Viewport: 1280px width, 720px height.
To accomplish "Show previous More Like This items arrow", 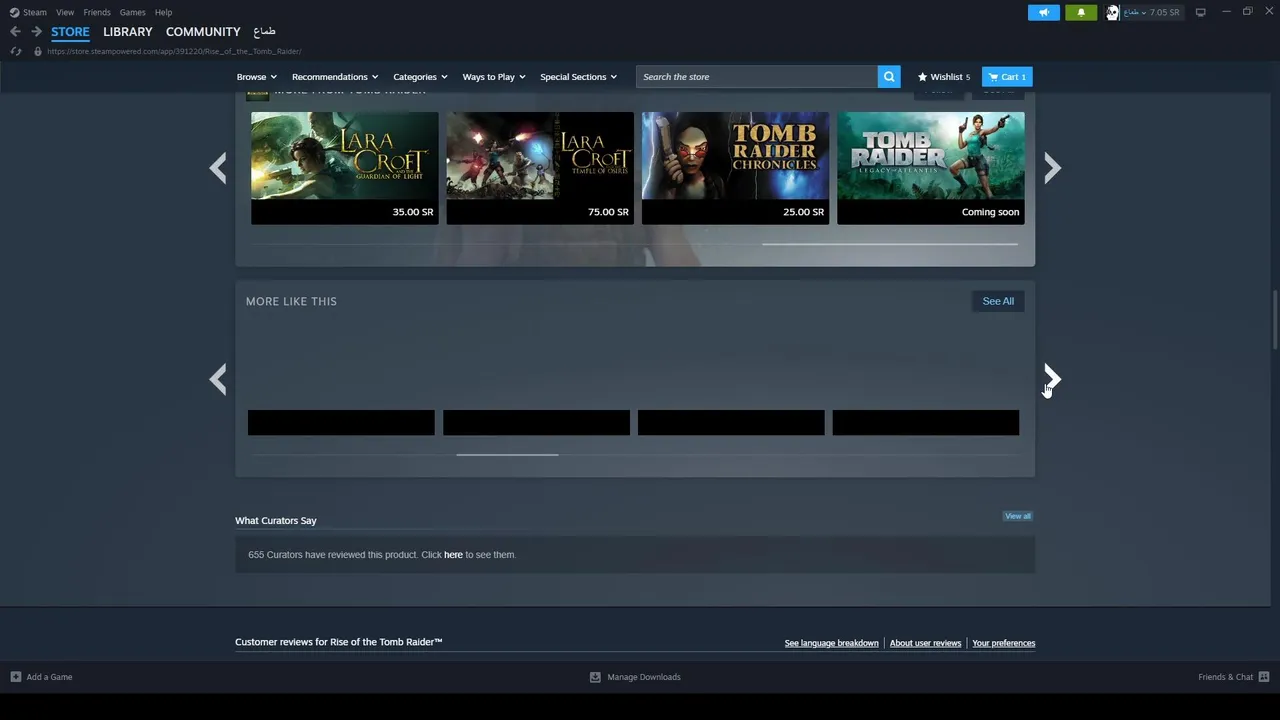I will tap(217, 379).
